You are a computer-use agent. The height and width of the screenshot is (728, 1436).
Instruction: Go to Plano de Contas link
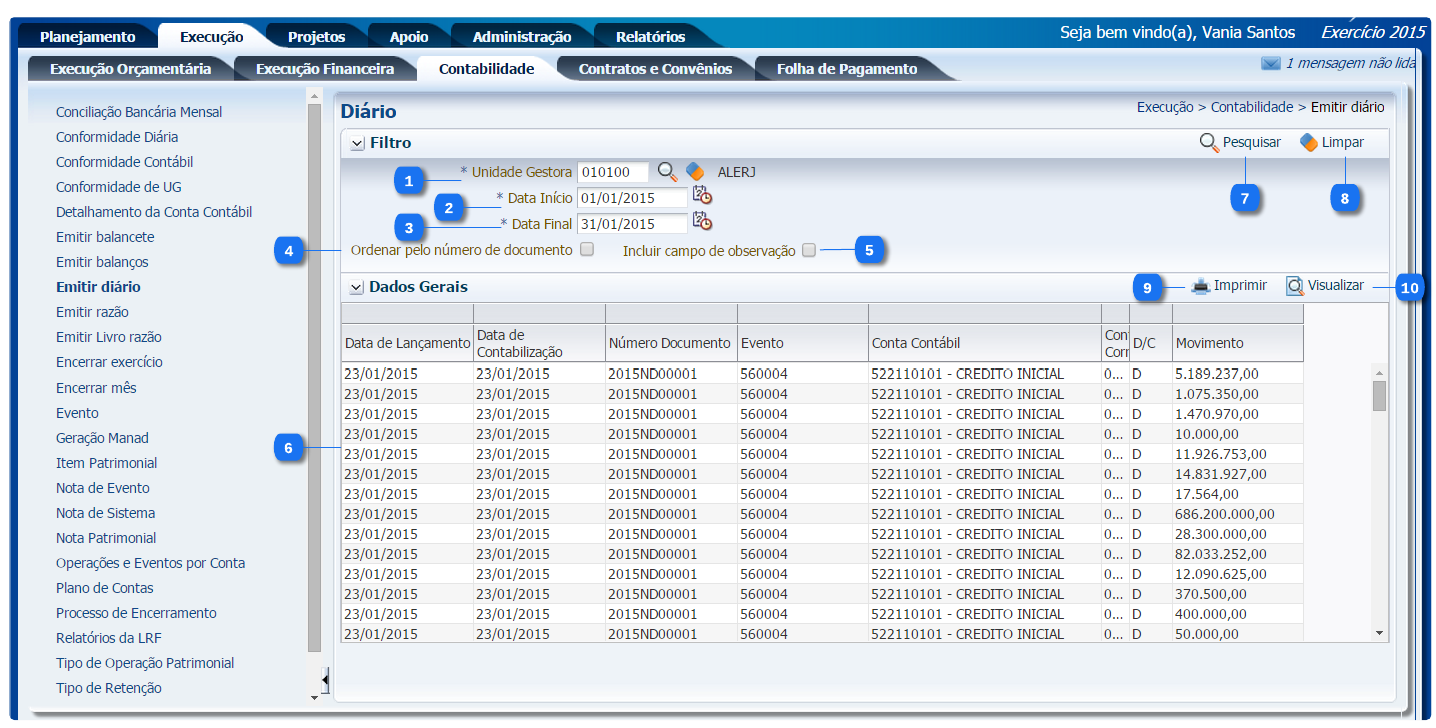105,588
